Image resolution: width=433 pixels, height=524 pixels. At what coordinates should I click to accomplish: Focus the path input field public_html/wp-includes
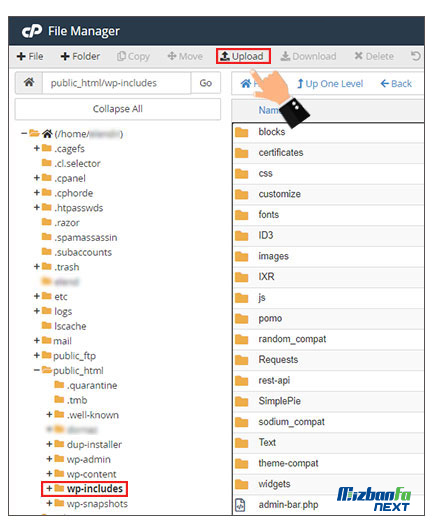(x=117, y=83)
